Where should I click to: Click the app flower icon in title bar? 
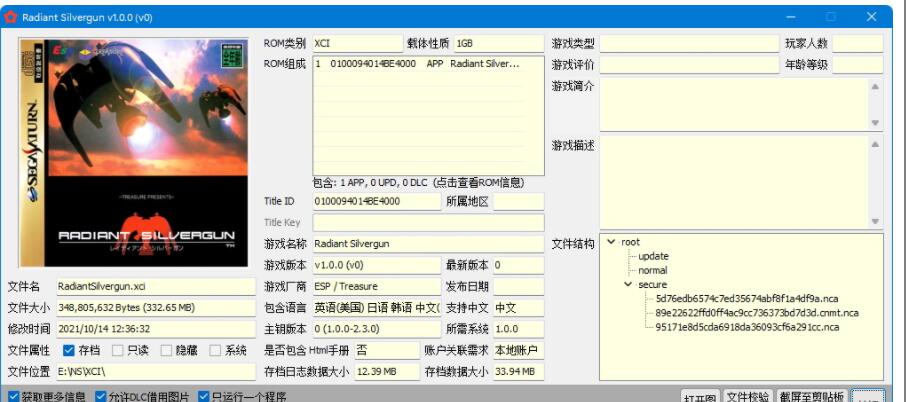10,17
